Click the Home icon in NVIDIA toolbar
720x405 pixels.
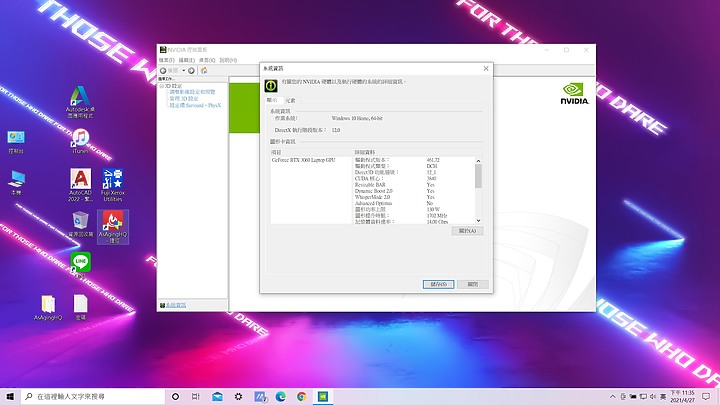(x=204, y=71)
